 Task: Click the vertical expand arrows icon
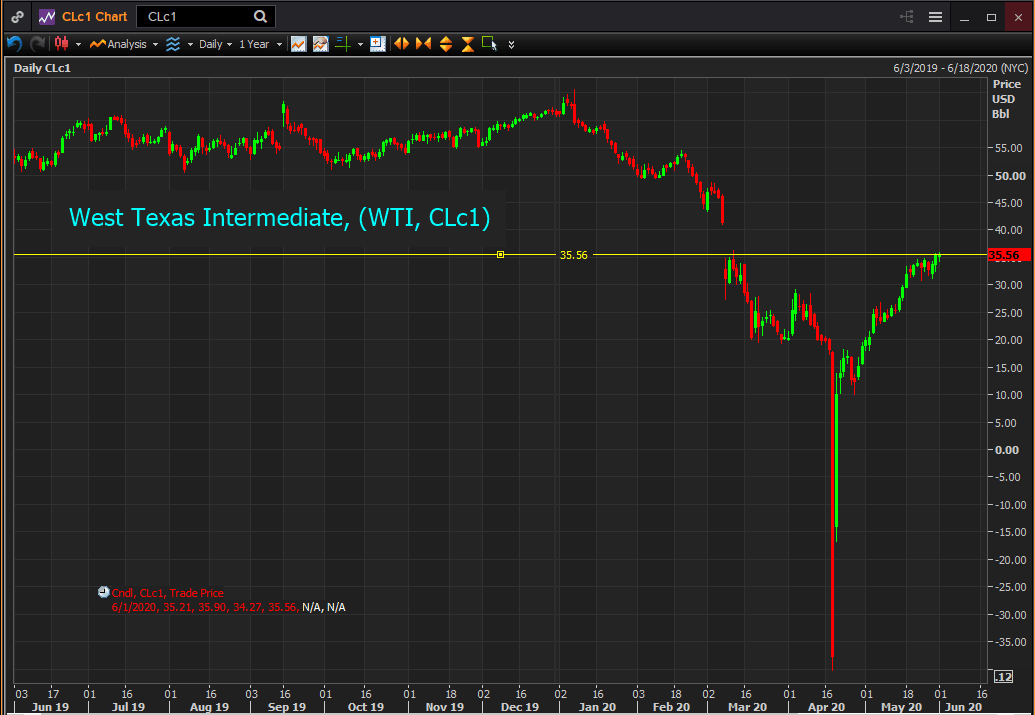point(446,44)
